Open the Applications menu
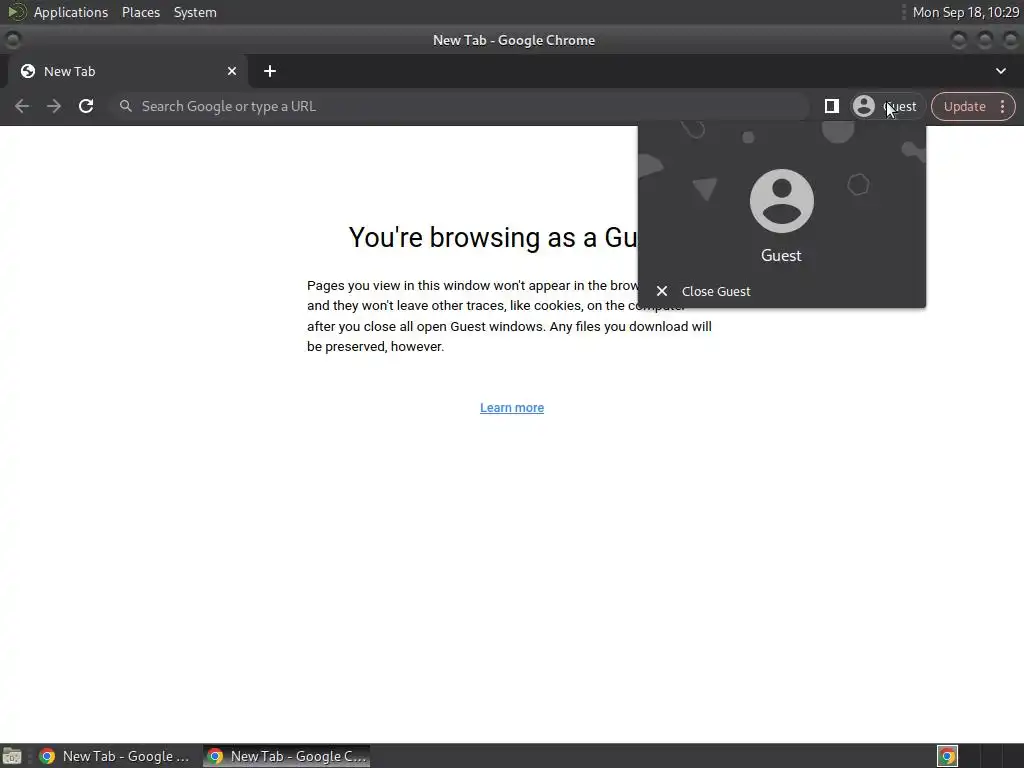Viewport: 1024px width, 768px height. click(71, 12)
